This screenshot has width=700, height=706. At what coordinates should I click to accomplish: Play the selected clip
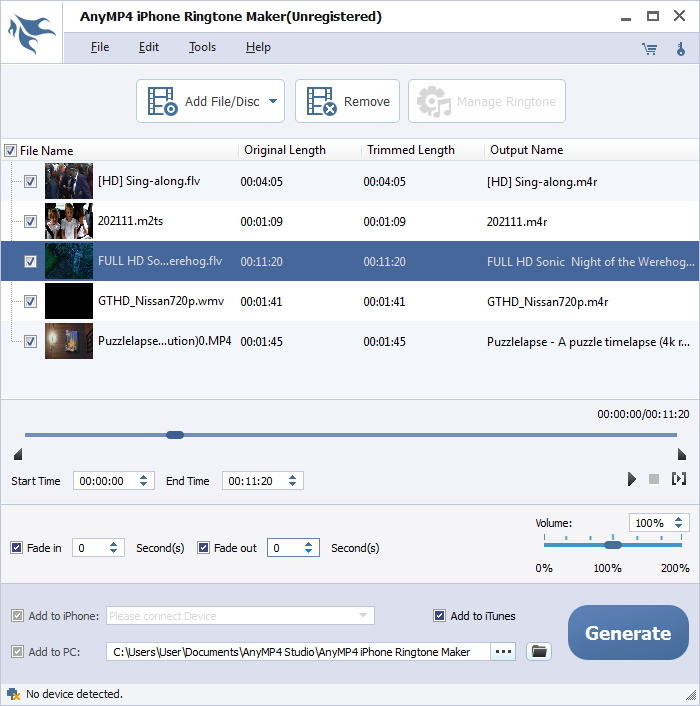coord(632,479)
